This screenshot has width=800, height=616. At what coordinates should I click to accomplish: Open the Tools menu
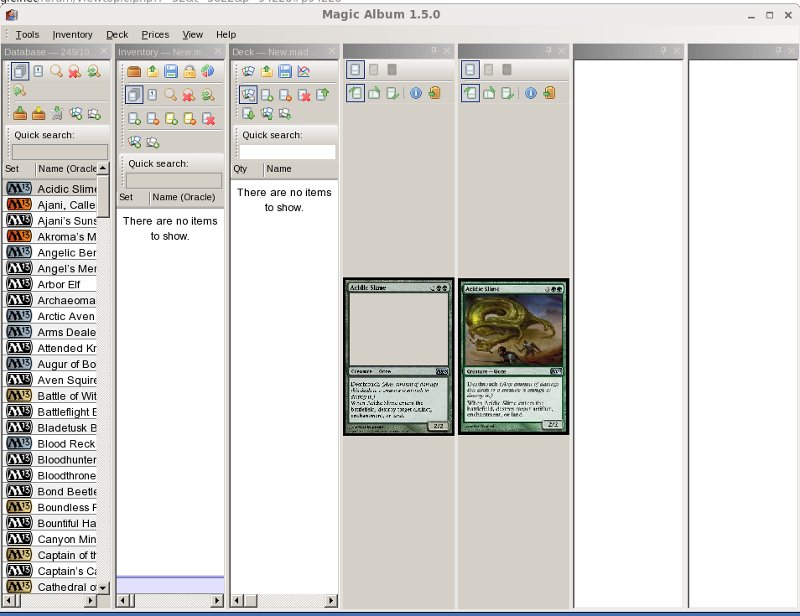pyautogui.click(x=27, y=34)
